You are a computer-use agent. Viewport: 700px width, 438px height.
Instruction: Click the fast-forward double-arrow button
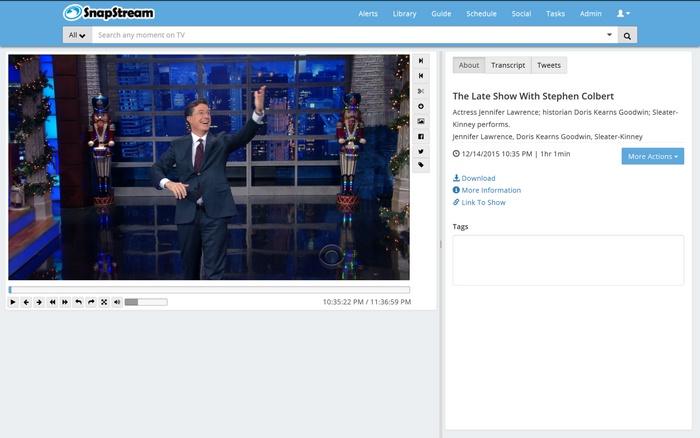[65, 302]
